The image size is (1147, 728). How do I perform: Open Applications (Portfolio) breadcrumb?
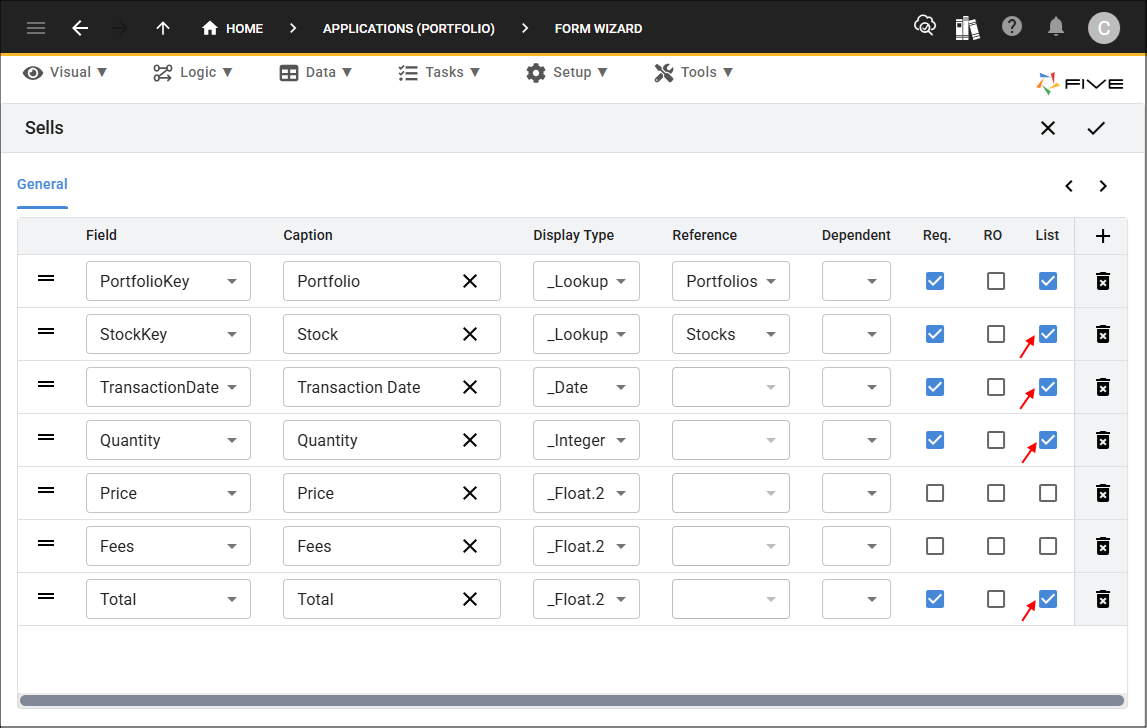(408, 29)
